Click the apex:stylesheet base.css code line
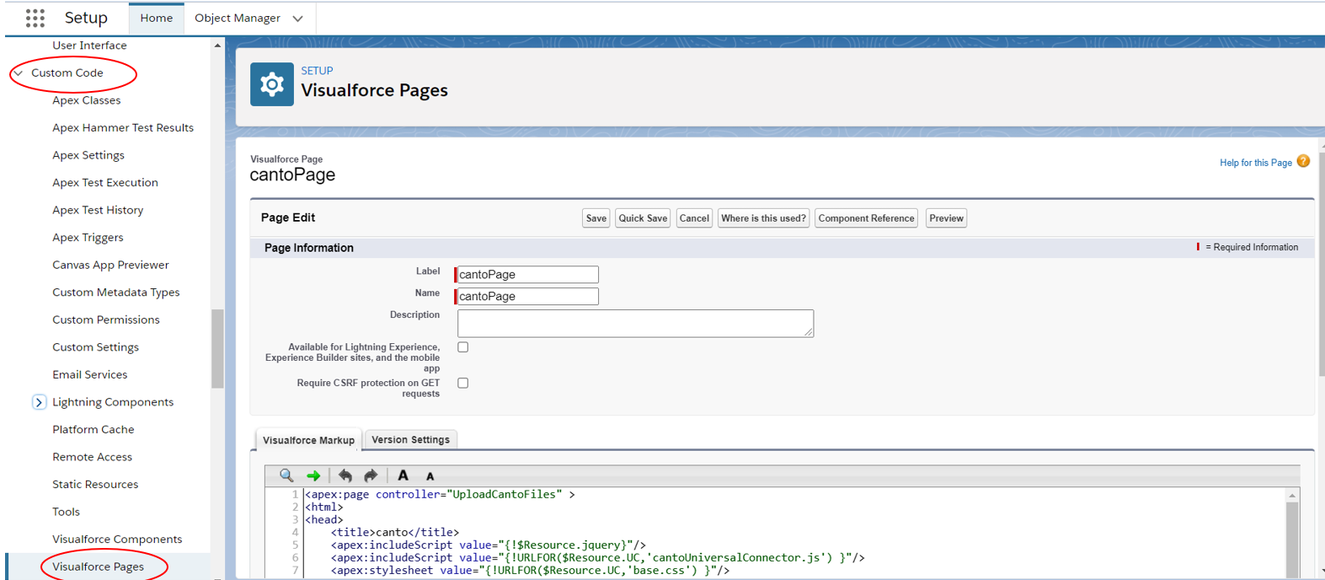Image resolution: width=1325 pixels, height=580 pixels. (x=531, y=570)
